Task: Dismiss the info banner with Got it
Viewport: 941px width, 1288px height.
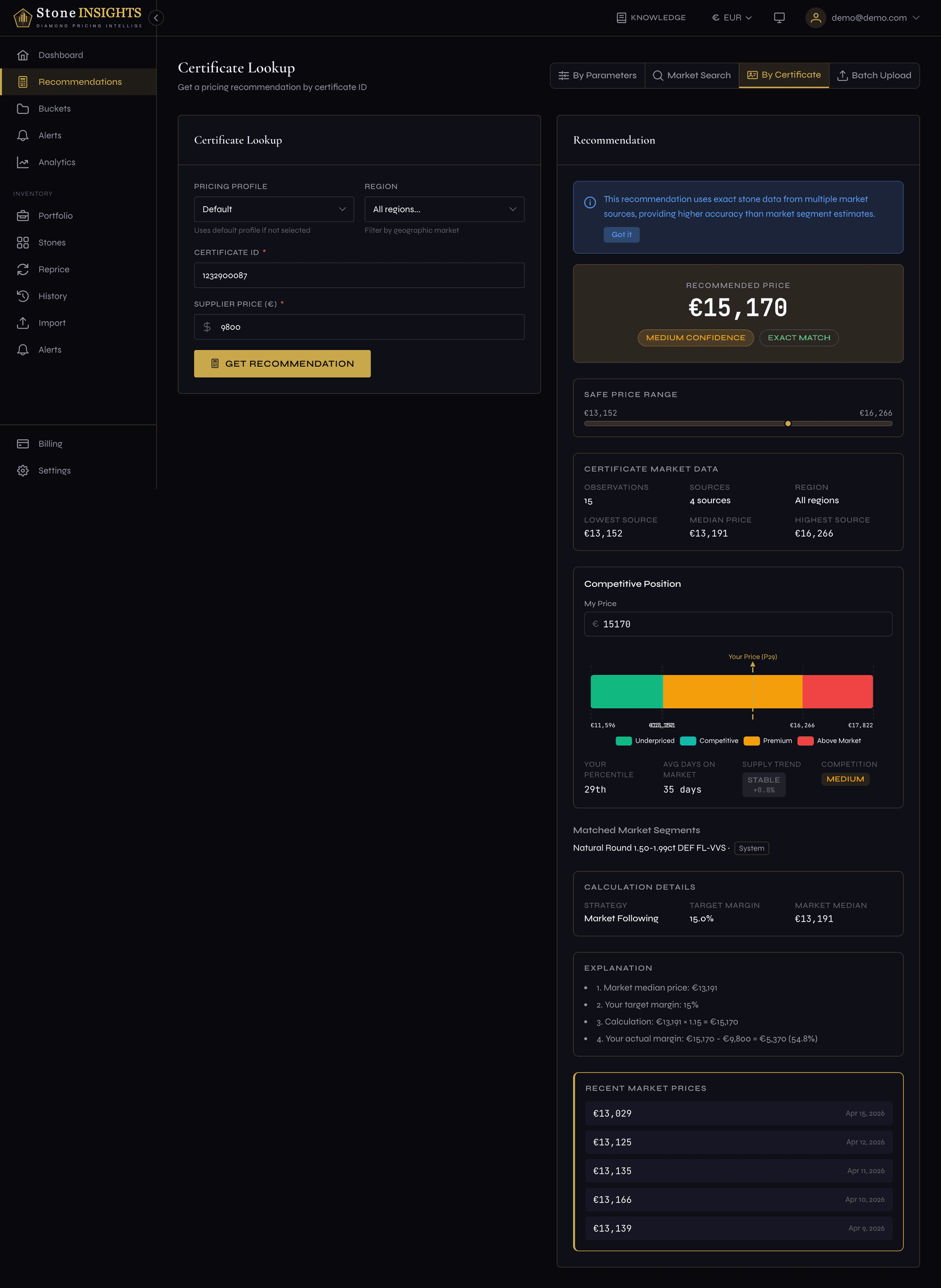Action: point(621,235)
